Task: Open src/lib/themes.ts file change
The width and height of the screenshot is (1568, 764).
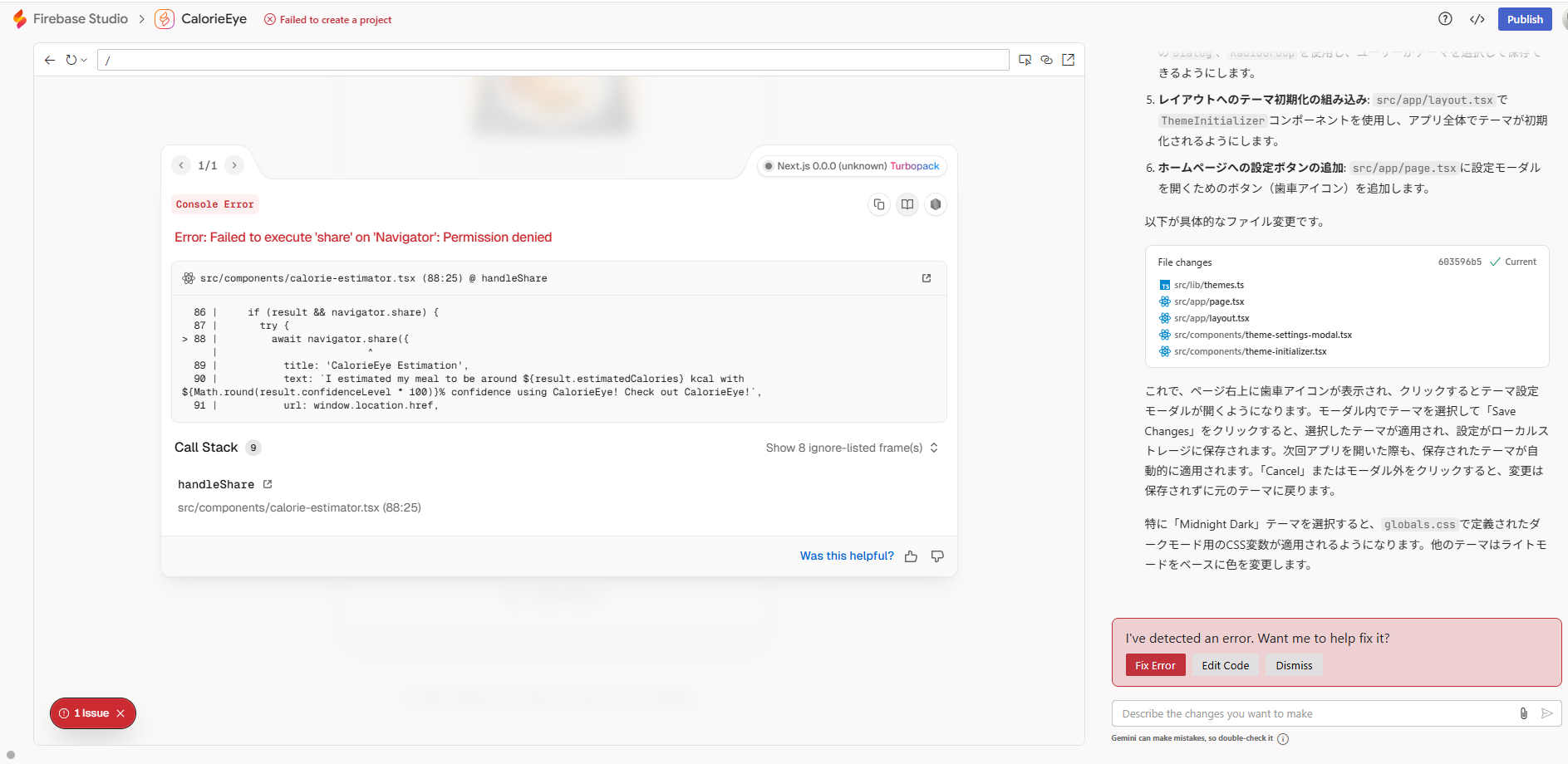Action: click(x=1208, y=285)
